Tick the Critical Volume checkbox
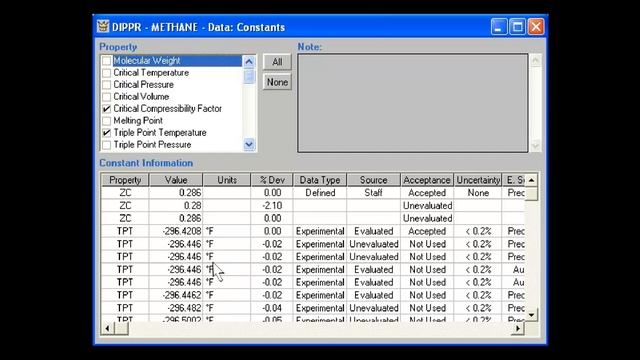640x360 pixels. coord(107,97)
